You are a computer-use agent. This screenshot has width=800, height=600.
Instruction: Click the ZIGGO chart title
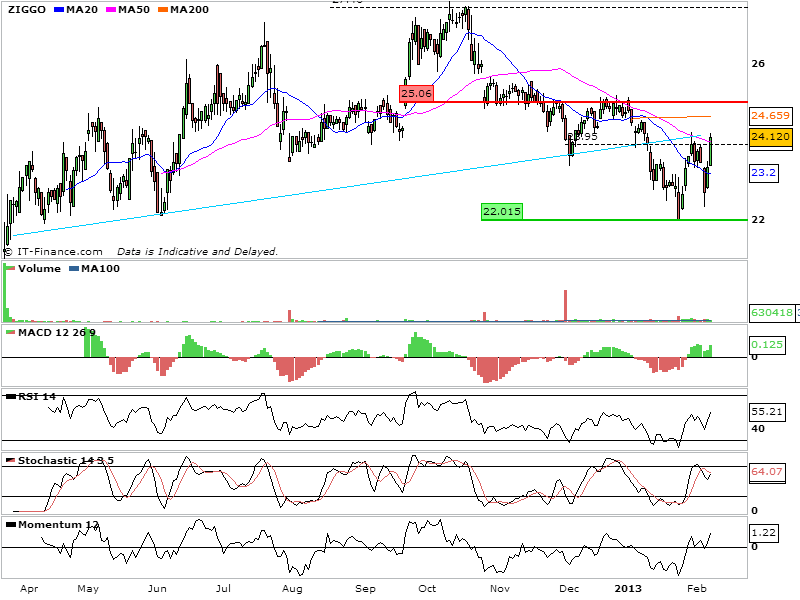tap(27, 9)
